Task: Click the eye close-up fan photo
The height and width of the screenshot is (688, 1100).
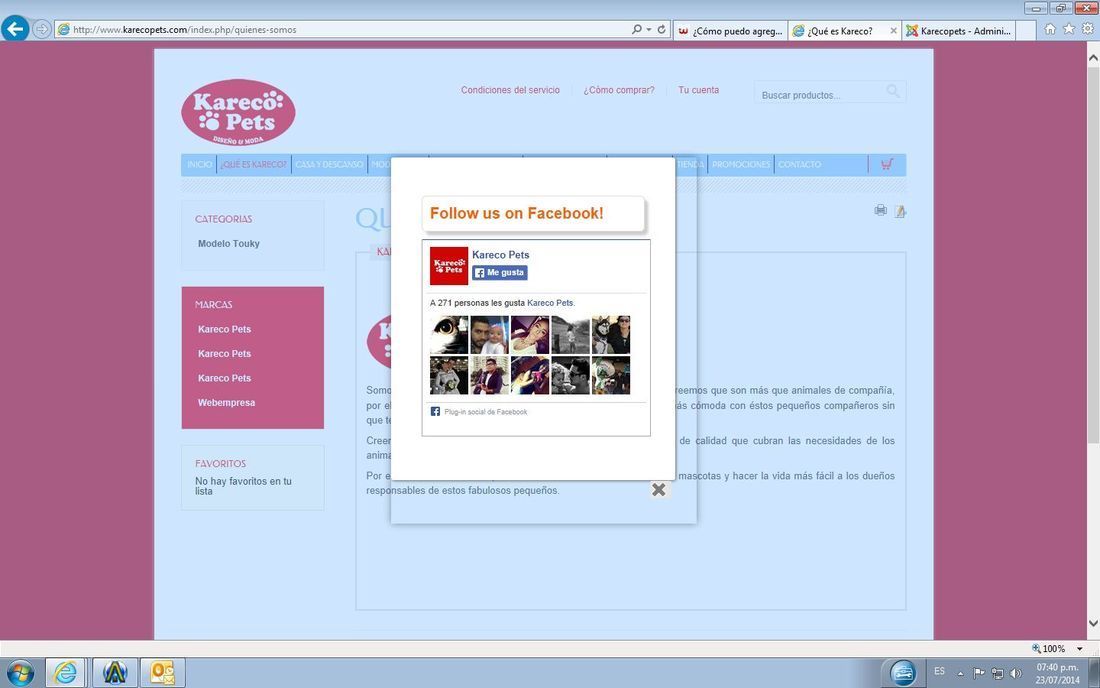Action: tap(449, 335)
